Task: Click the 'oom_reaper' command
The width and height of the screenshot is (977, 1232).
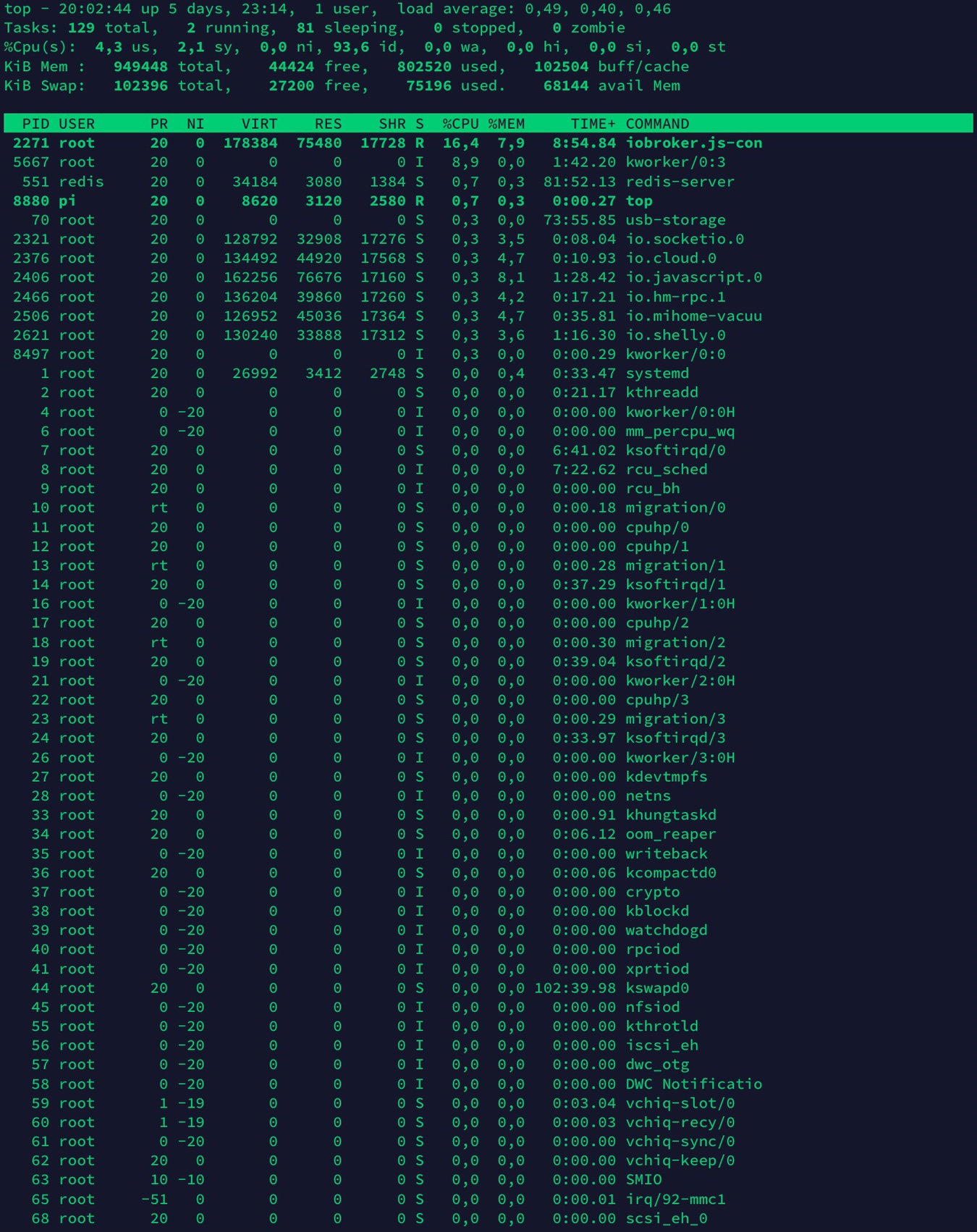Action: [671, 834]
